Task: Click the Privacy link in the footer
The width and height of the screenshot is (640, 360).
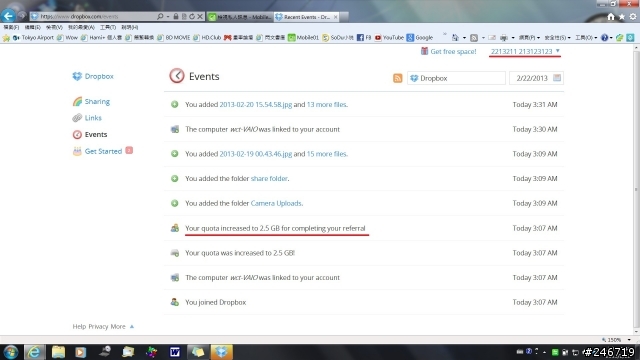Action: click(98, 327)
